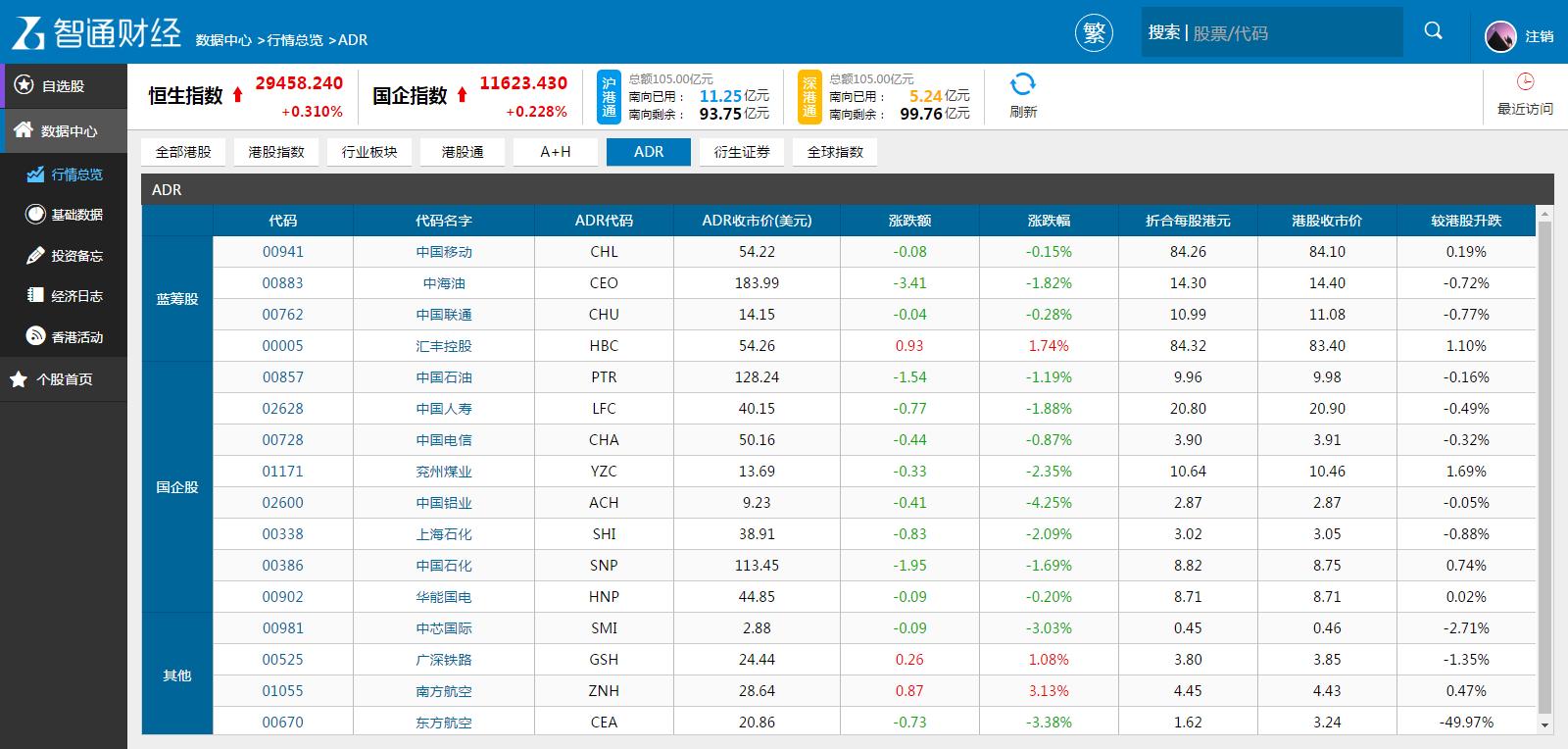Click ADR收市价(美元) column header
1568x749 pixels.
(757, 221)
